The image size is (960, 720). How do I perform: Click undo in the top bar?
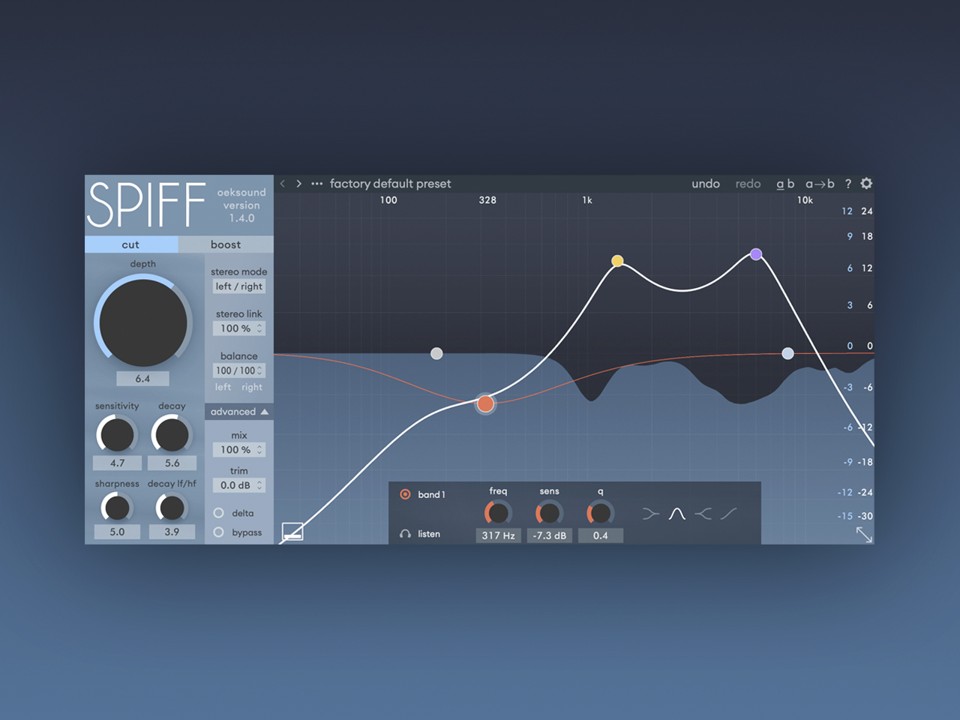coord(705,183)
